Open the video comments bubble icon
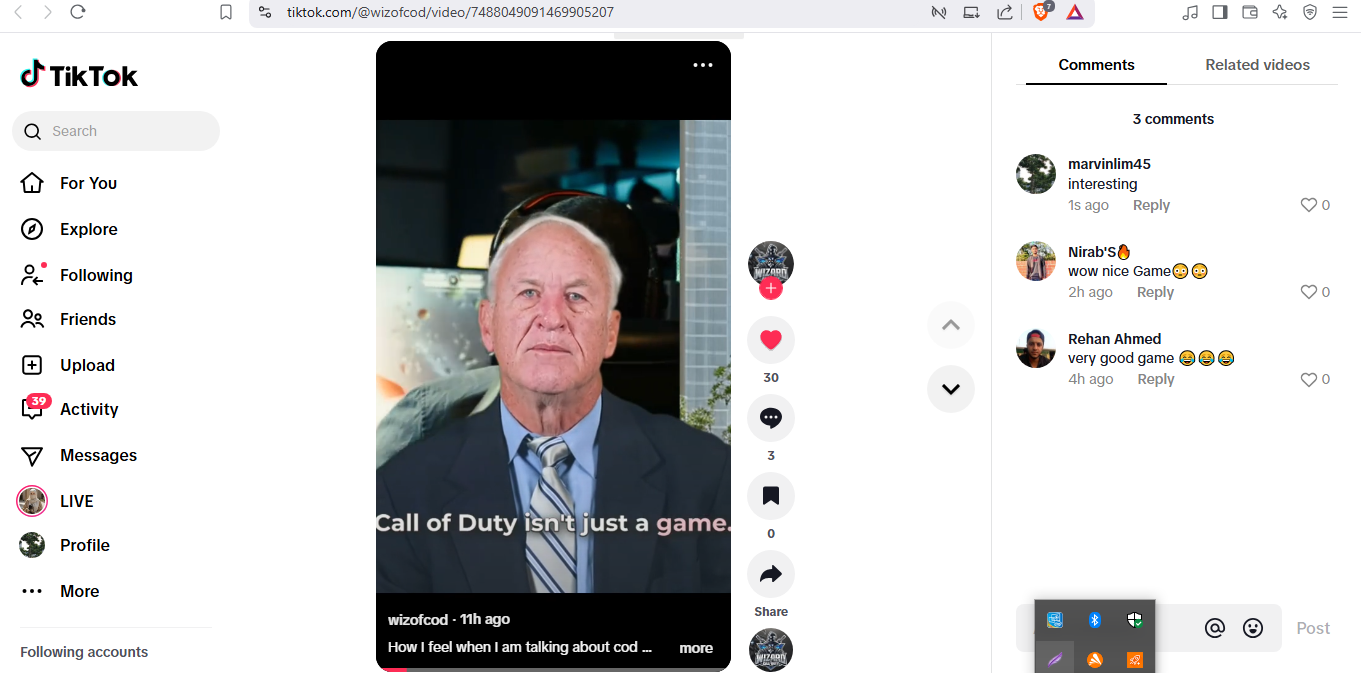The height and width of the screenshot is (673, 1361). [770, 418]
